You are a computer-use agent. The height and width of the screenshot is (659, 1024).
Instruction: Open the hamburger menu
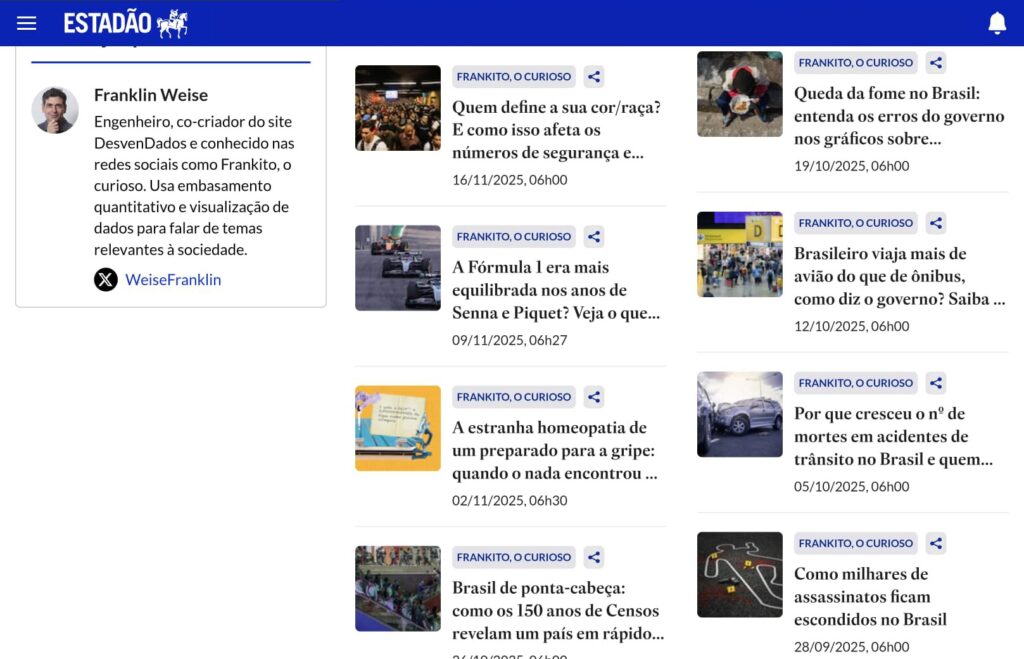point(26,23)
